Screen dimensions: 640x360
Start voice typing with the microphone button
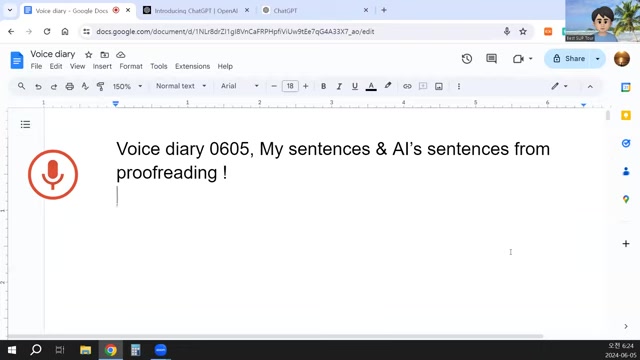[53, 175]
